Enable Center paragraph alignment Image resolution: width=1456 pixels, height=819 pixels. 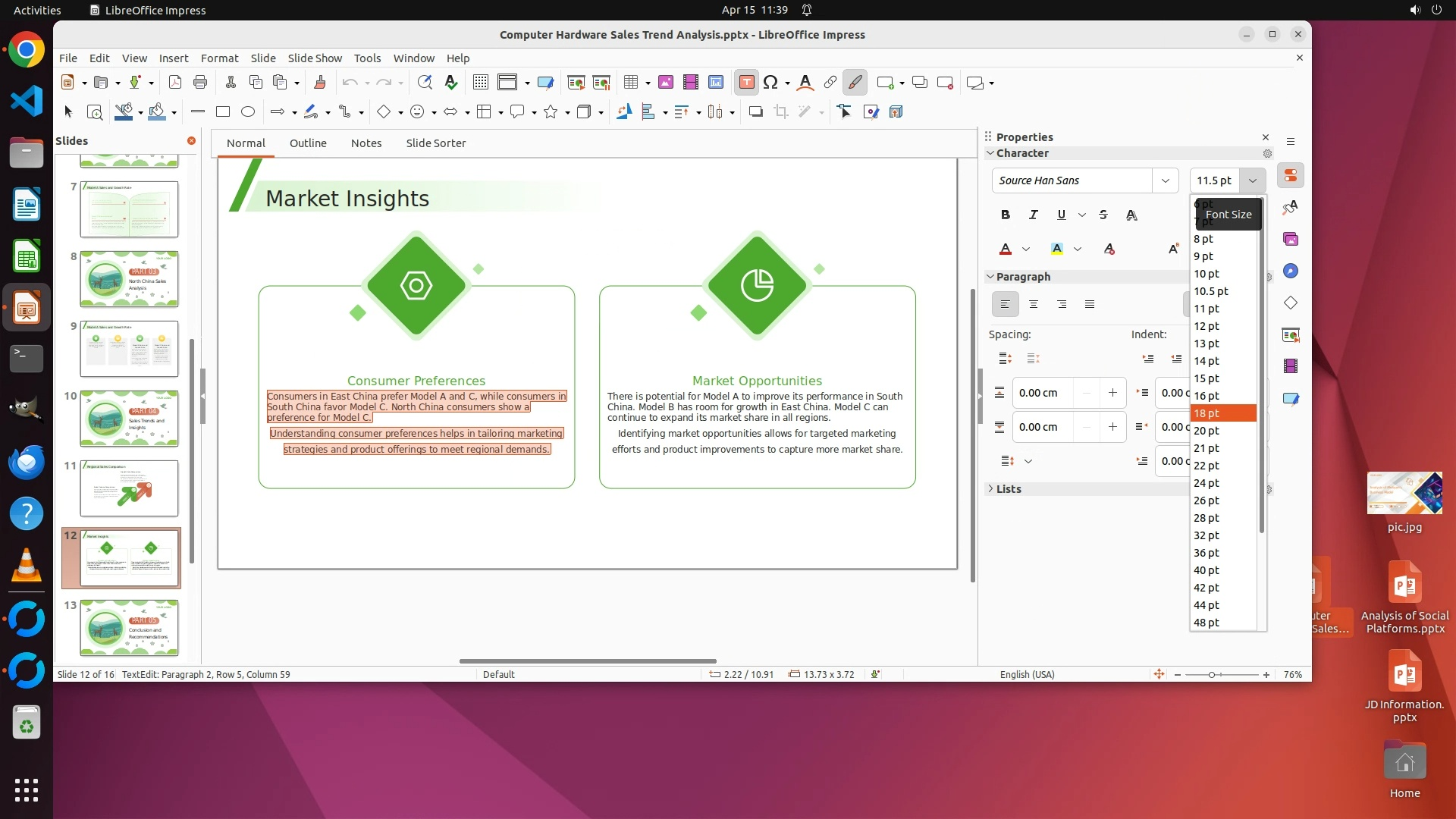[1034, 304]
